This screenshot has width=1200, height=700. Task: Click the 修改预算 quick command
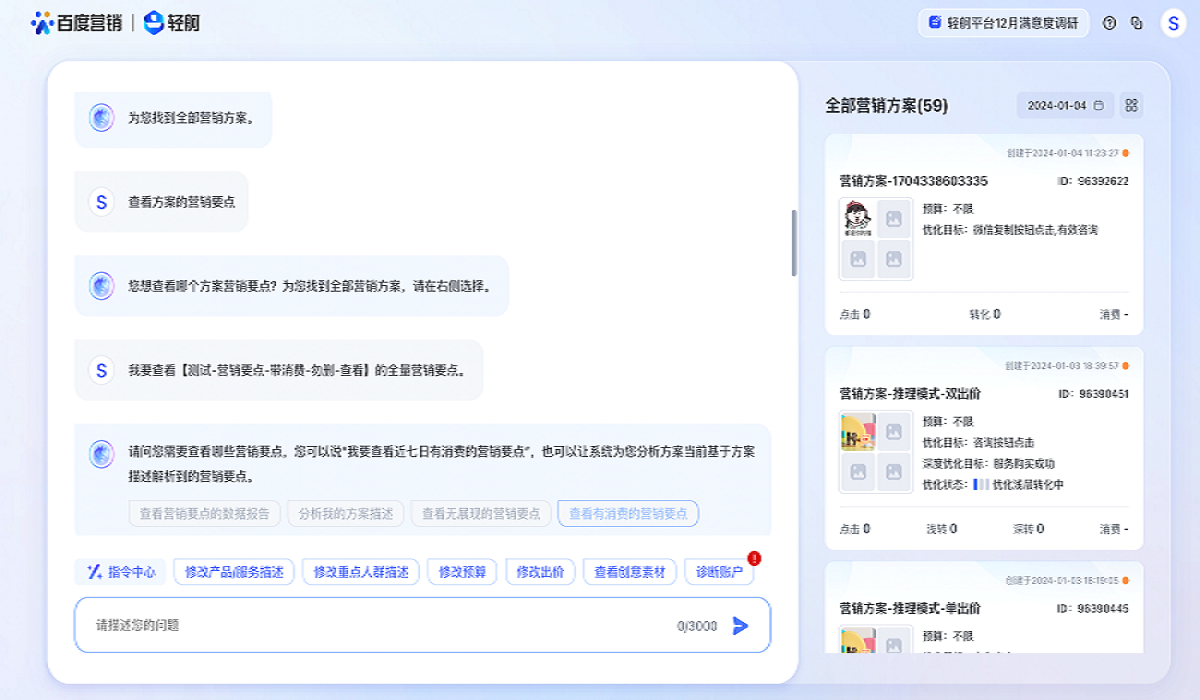click(x=462, y=572)
